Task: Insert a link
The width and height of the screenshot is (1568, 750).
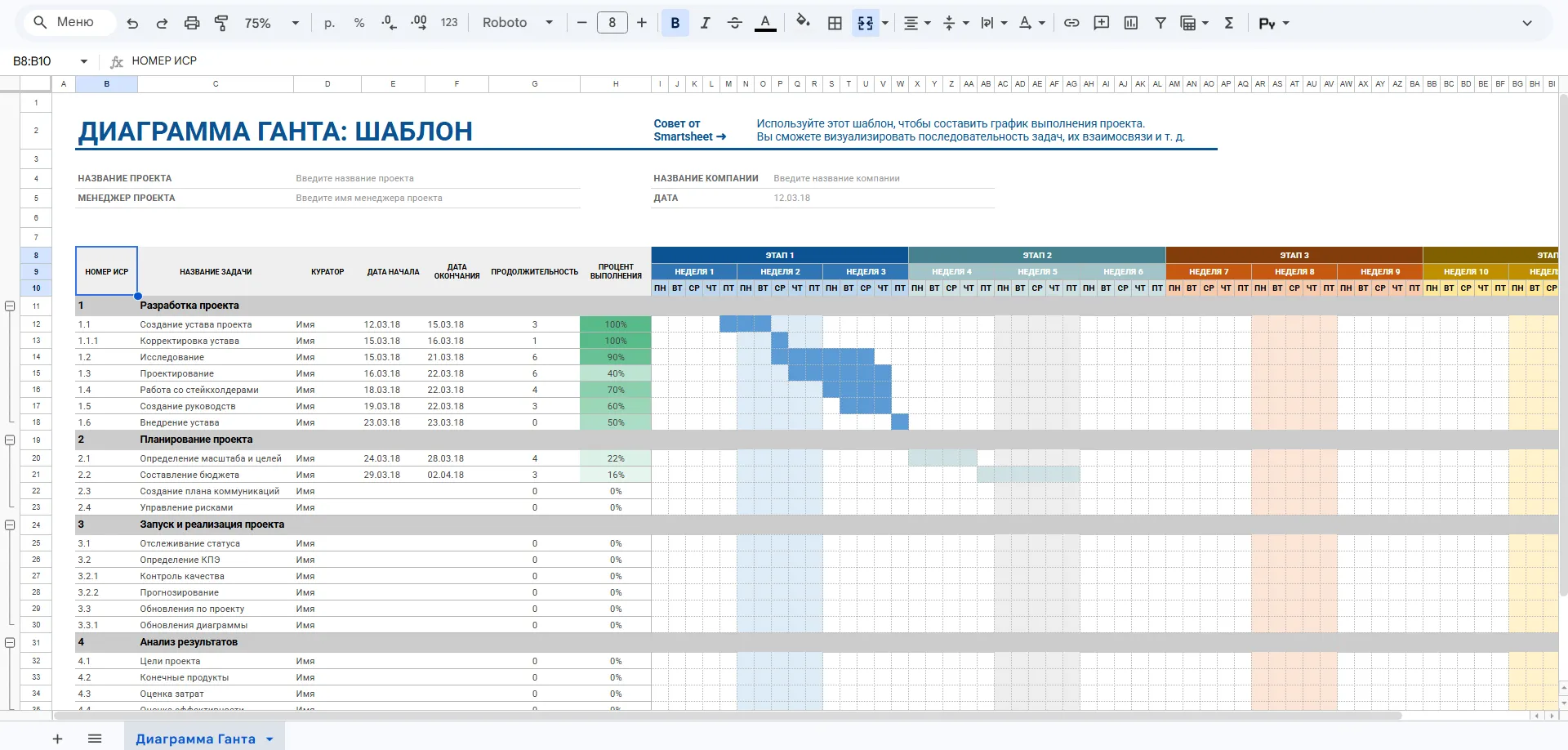Action: (x=1071, y=23)
